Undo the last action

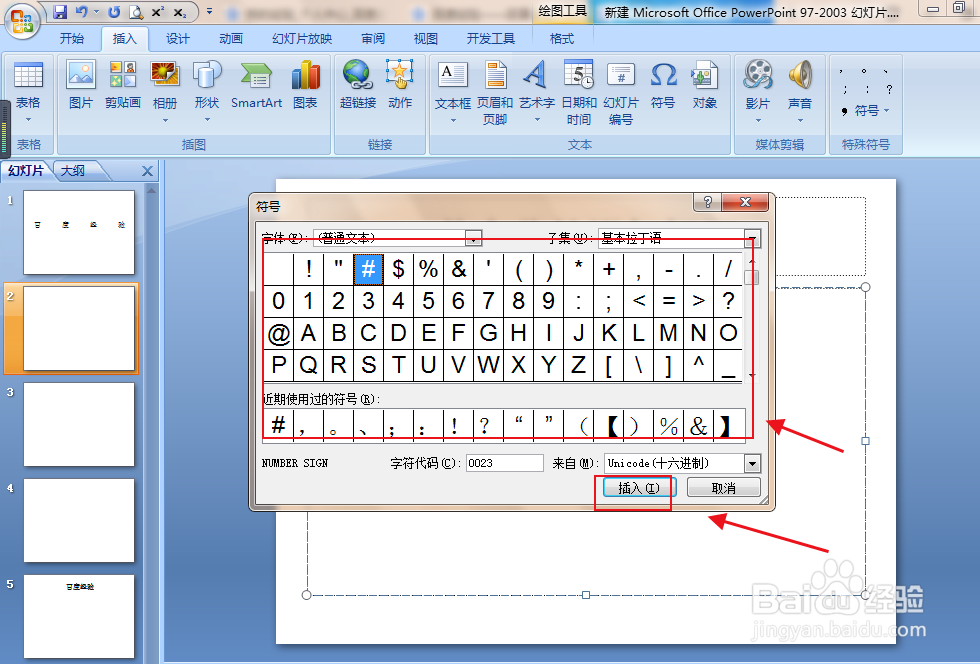point(81,12)
